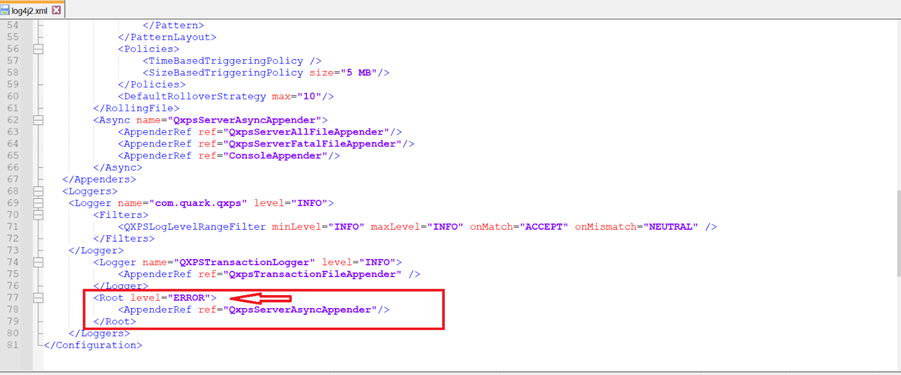Viewport: 901px width, 375px height.
Task: Collapse the Filters block at line 70
Action: pos(38,215)
